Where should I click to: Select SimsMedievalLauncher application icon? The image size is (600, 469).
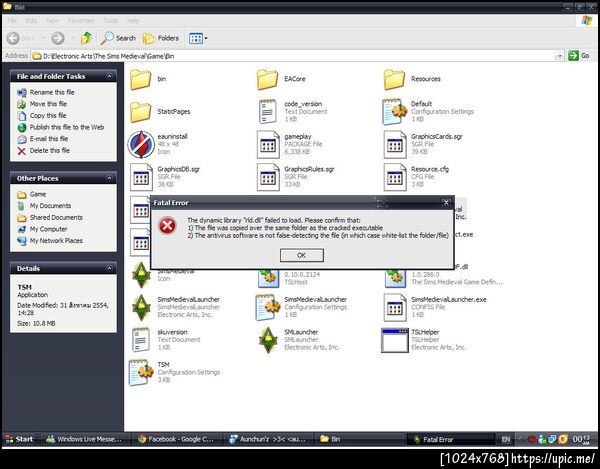point(141,307)
